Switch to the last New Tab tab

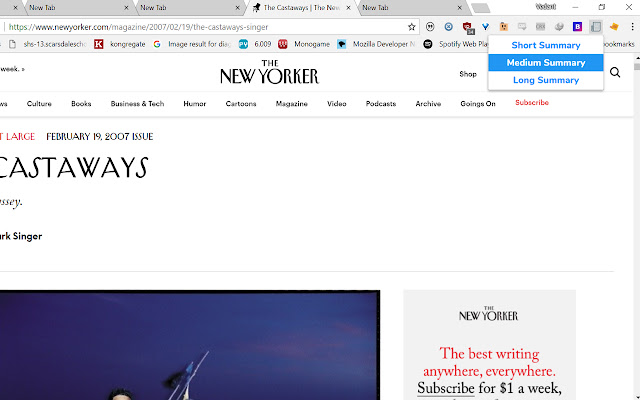point(410,8)
